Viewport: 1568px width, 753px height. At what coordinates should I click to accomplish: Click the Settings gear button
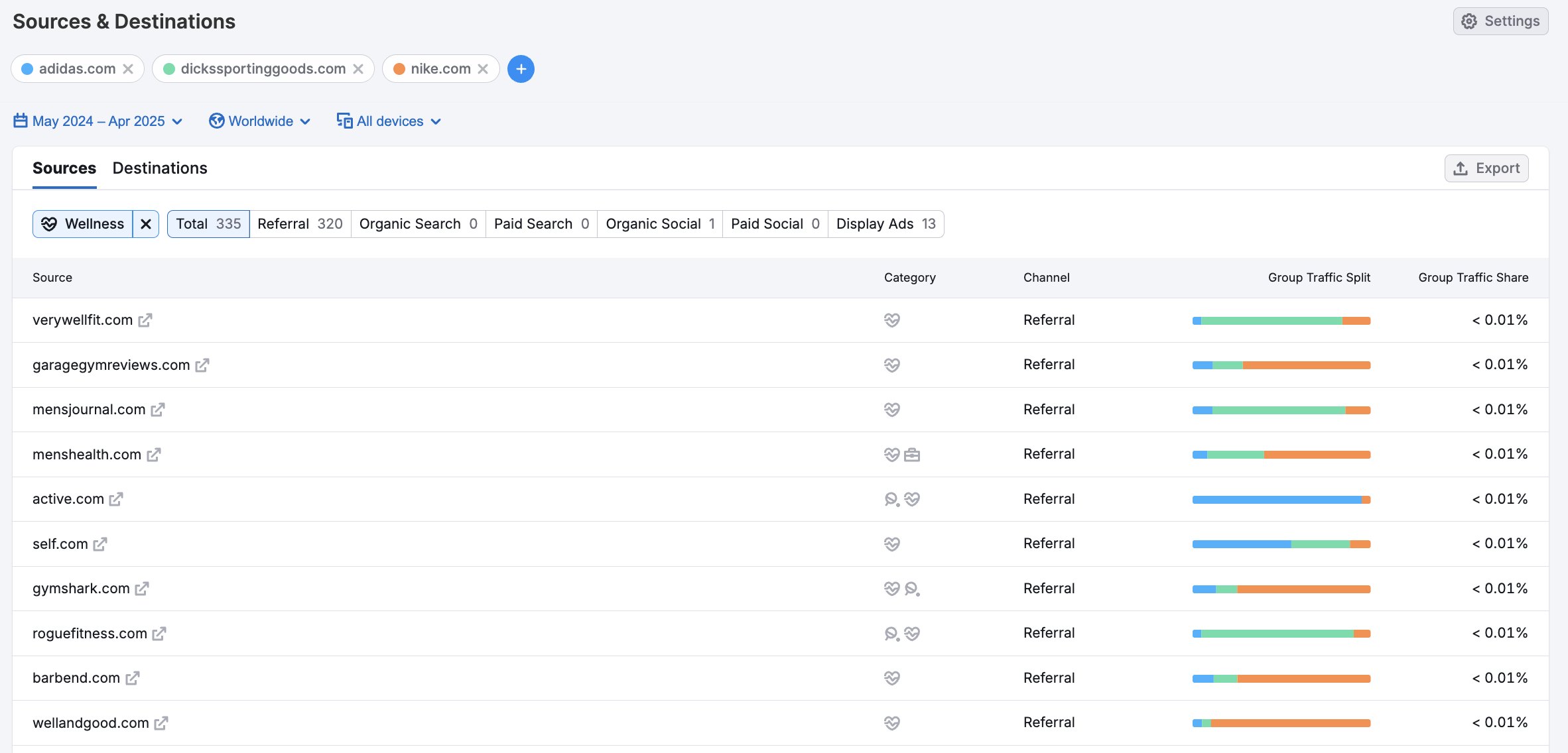click(1500, 21)
